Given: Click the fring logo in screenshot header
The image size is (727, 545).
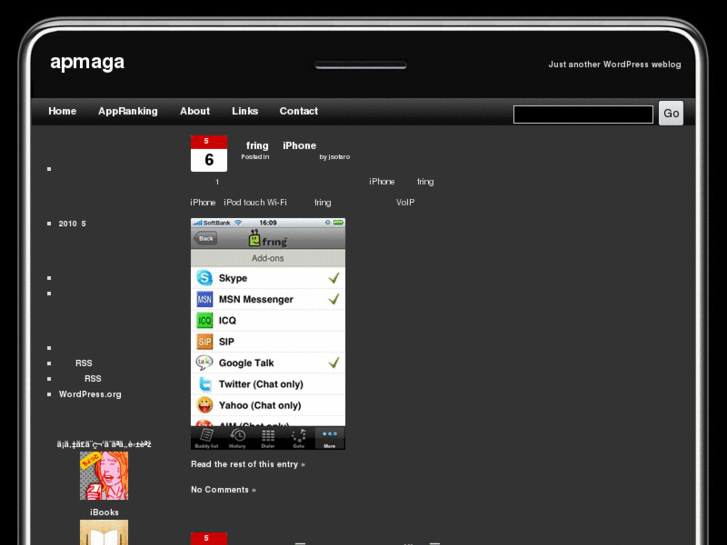Looking at the screenshot, I should pyautogui.click(x=268, y=239).
